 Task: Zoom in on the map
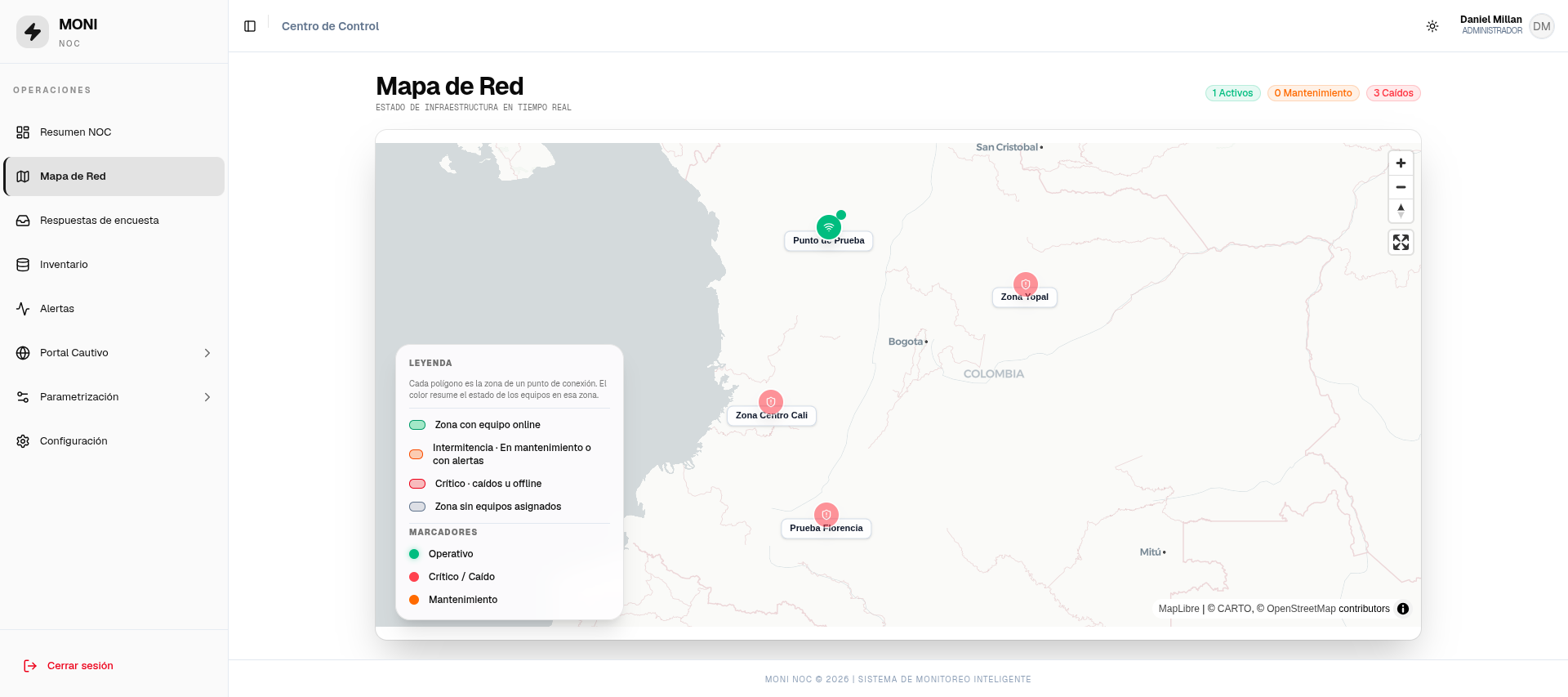point(1401,163)
